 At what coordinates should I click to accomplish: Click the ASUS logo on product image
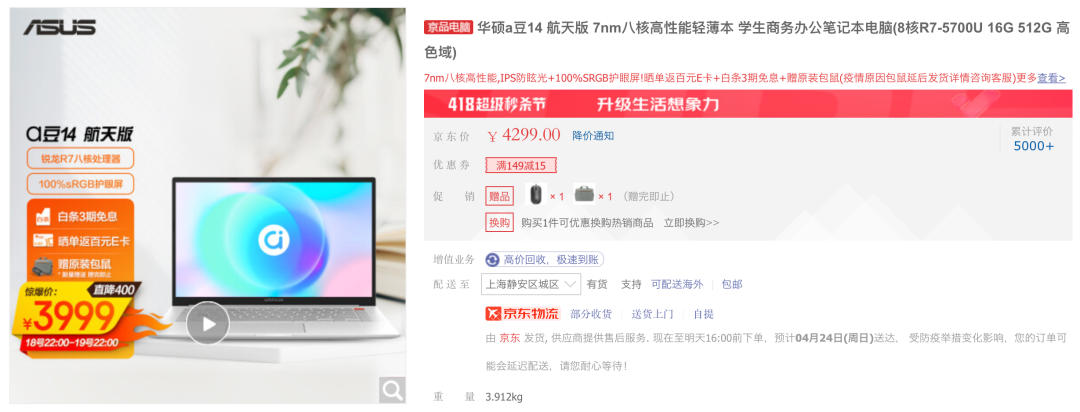(60, 28)
